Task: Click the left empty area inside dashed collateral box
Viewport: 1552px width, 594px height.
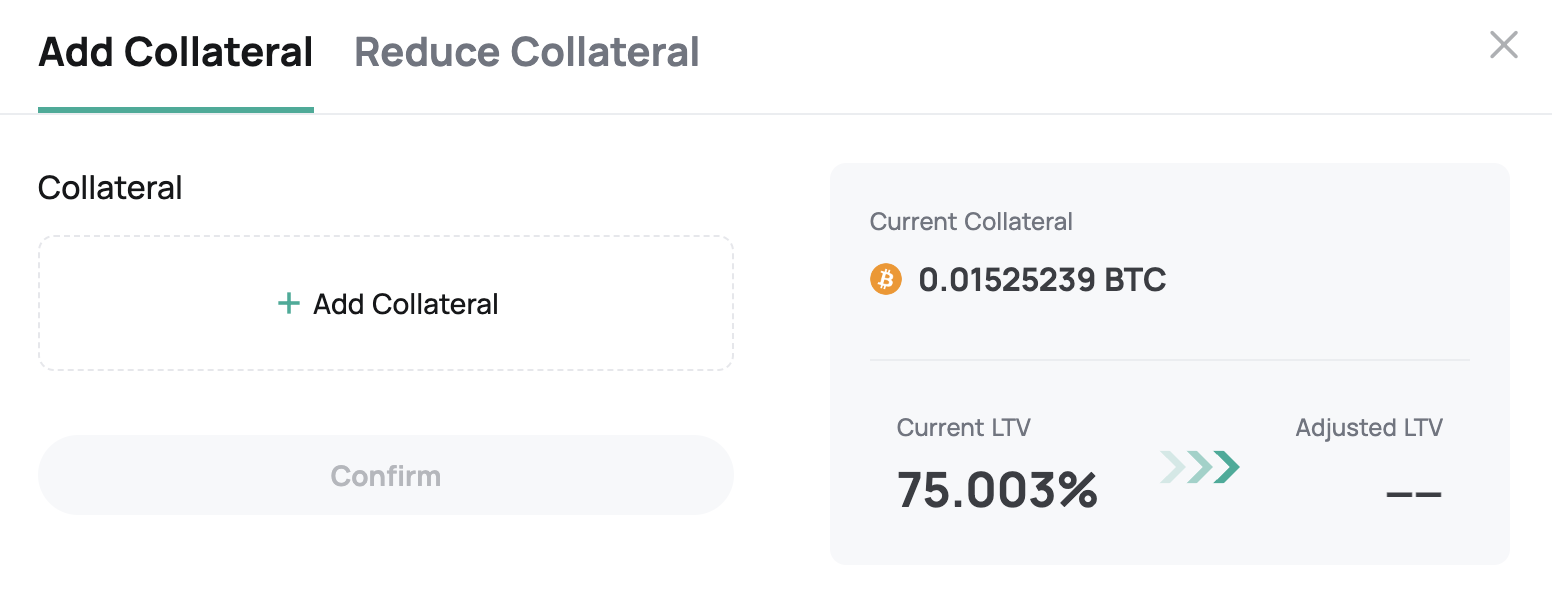Action: [150, 303]
